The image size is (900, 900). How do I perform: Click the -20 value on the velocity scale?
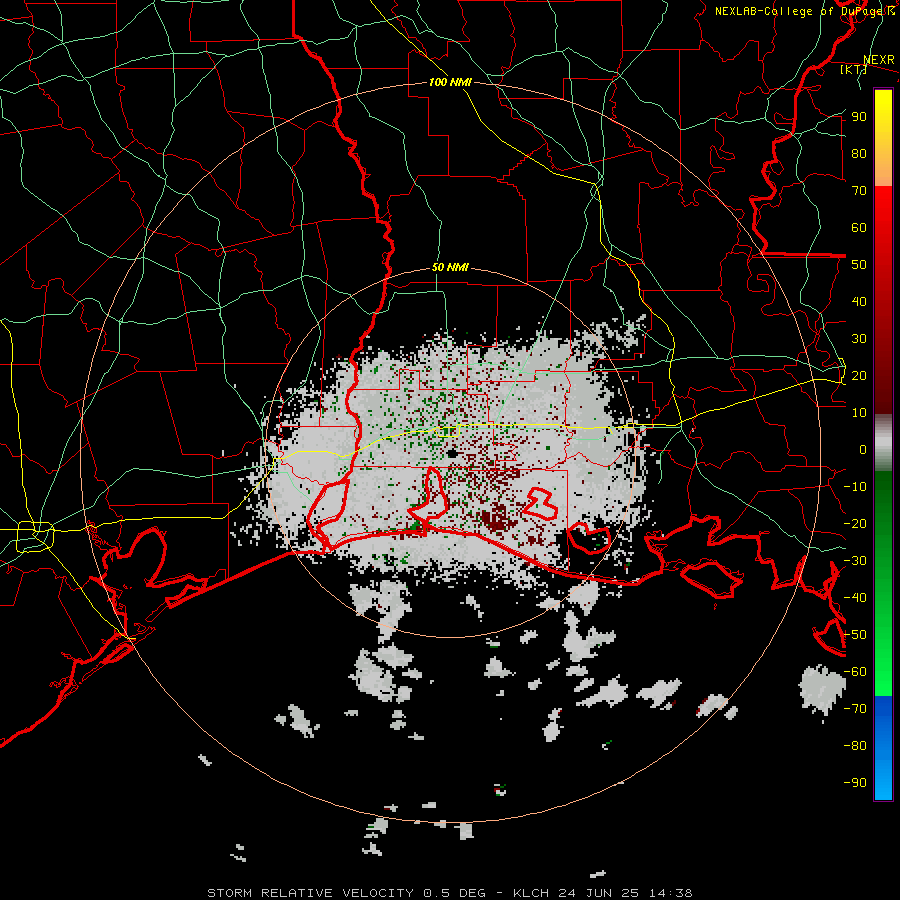855,524
